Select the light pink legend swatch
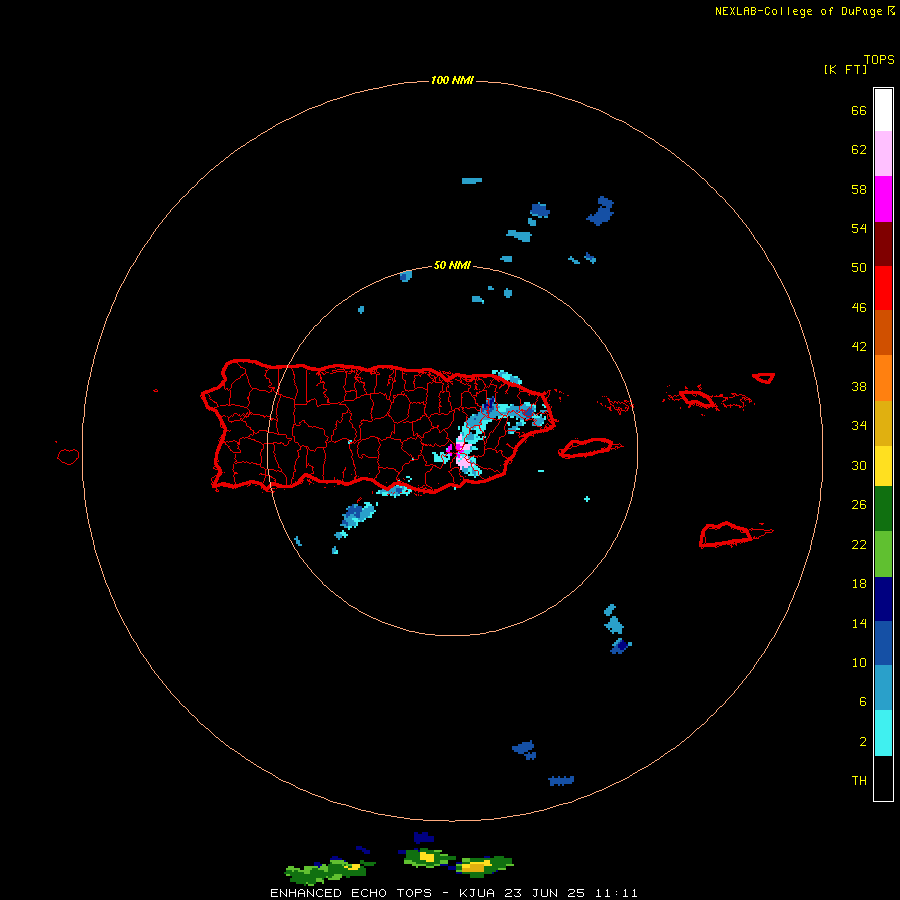 pyautogui.click(x=883, y=154)
